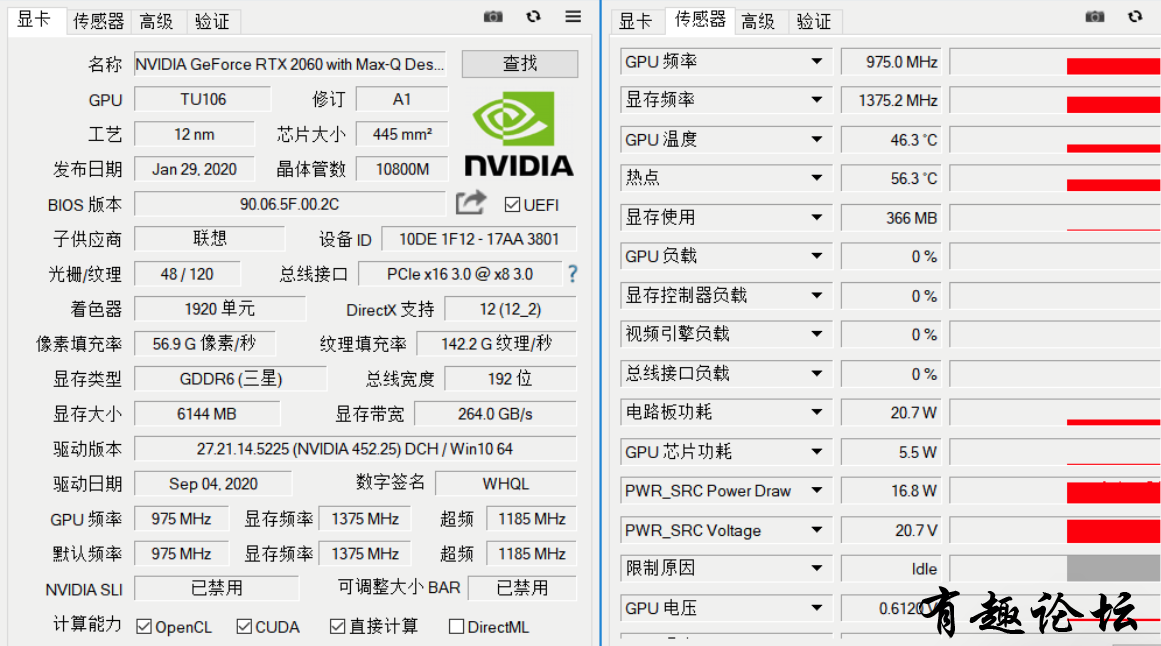Click the transistor count value 10800M
This screenshot has height=646, width=1161.
(402, 169)
